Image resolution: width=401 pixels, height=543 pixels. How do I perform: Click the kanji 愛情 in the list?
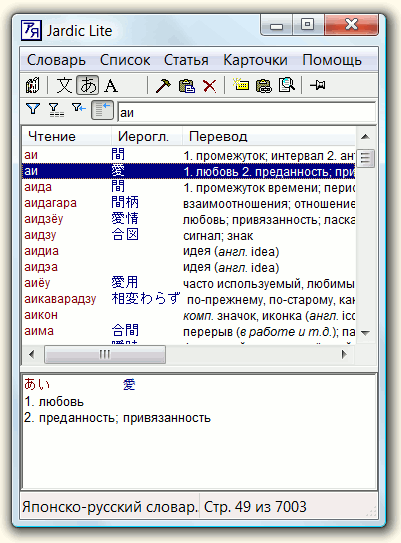[x=125, y=218]
